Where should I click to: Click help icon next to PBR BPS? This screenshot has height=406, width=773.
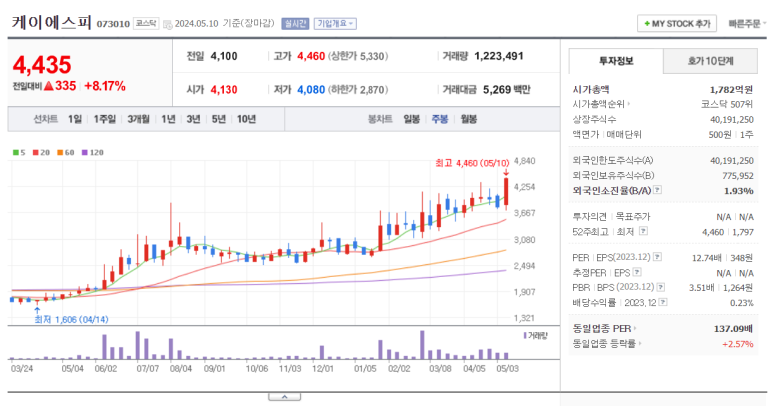[x=661, y=287]
